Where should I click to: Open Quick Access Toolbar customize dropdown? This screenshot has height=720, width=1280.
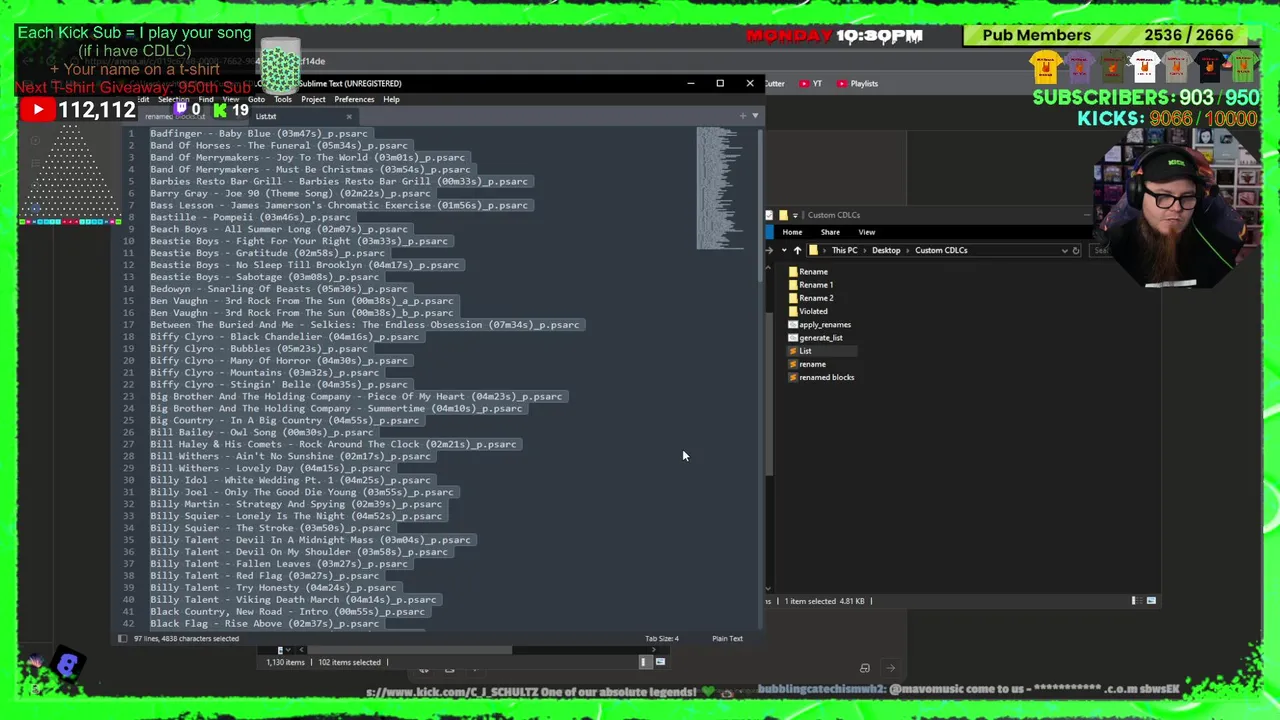[797, 215]
